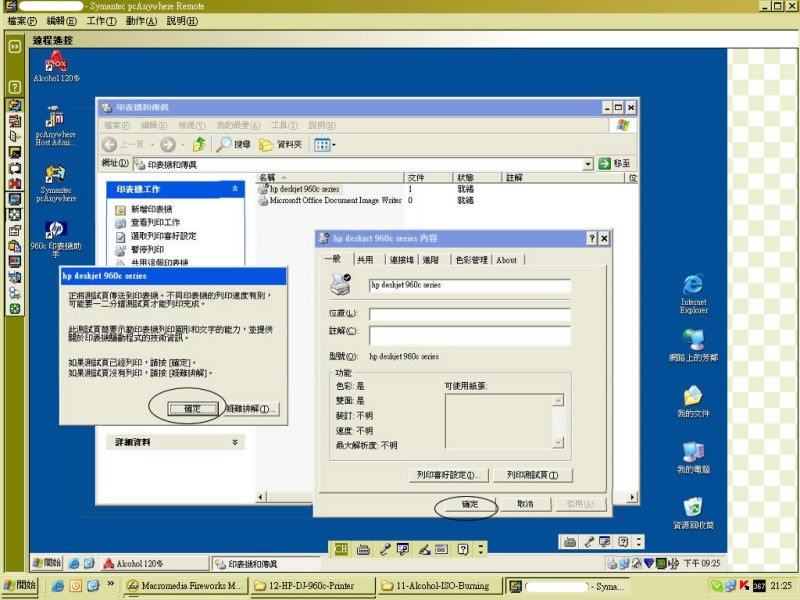Viewport: 800px width, 600px height.
Task: Click the 暫停列印 pause printing link
Action: click(147, 249)
